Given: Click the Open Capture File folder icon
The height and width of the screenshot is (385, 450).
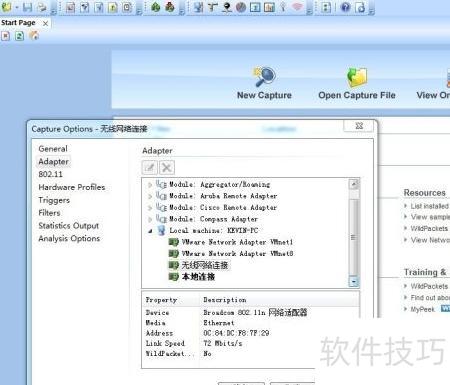Looking at the screenshot, I should (x=357, y=77).
